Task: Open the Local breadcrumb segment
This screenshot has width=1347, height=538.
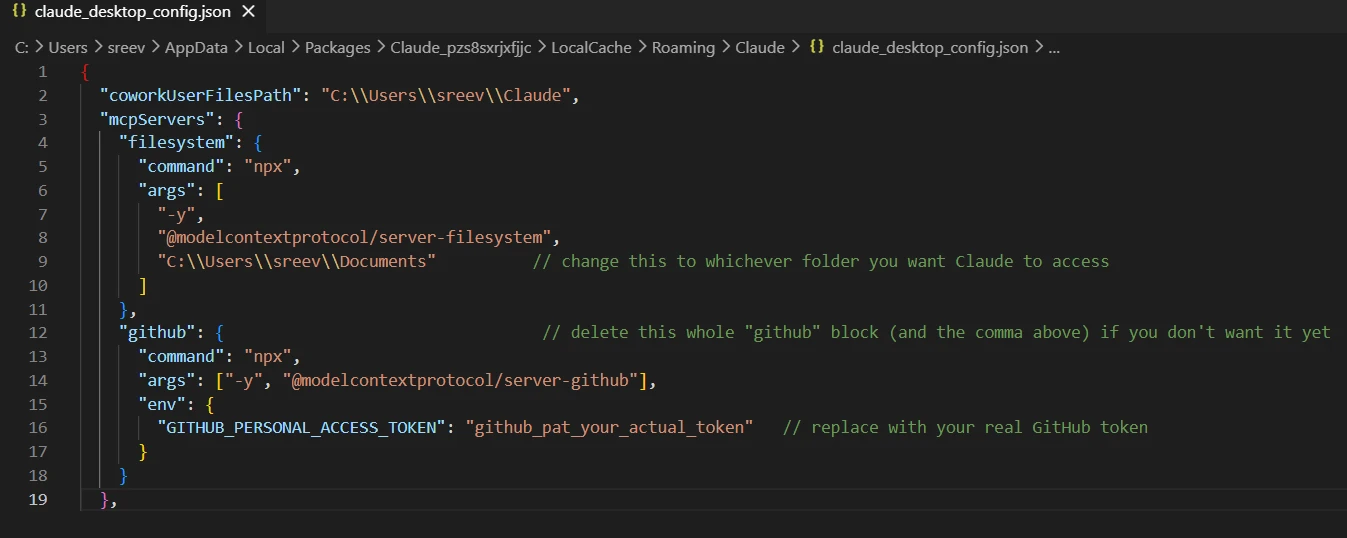Action: [266, 47]
